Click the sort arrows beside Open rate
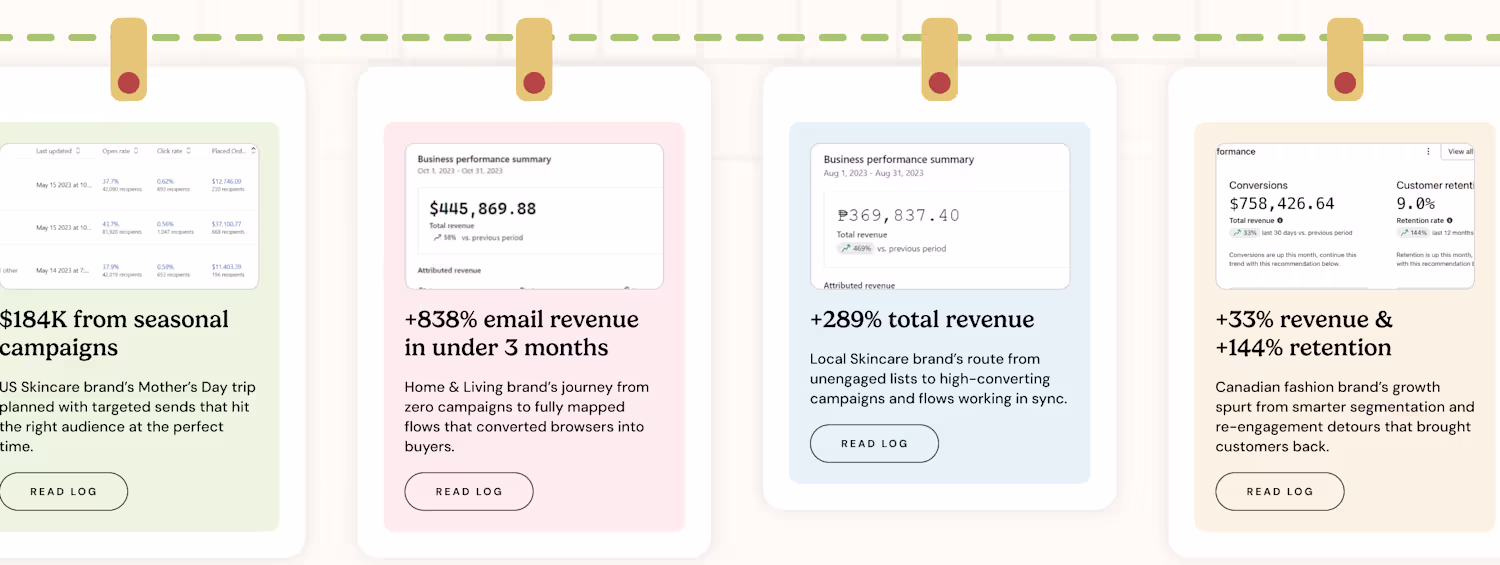The width and height of the screenshot is (1500, 565). tap(136, 151)
